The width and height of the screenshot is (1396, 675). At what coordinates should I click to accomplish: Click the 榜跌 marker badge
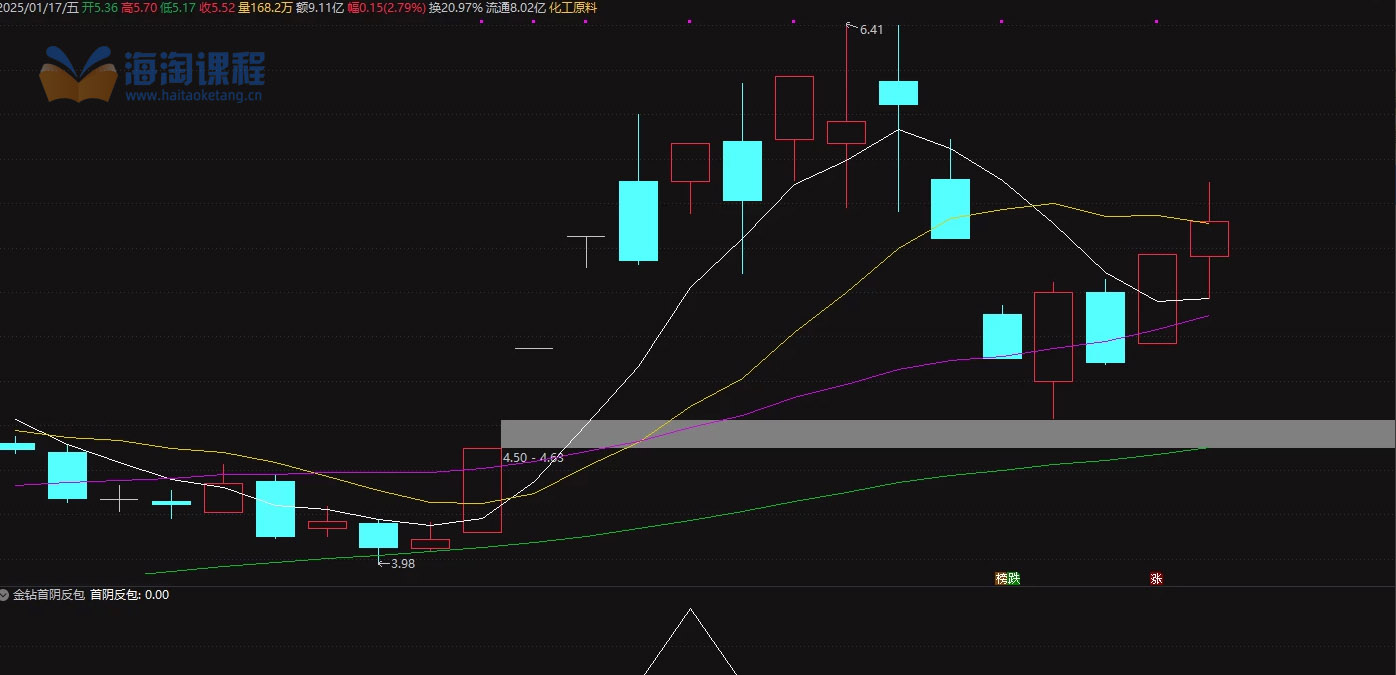[x=1007, y=578]
